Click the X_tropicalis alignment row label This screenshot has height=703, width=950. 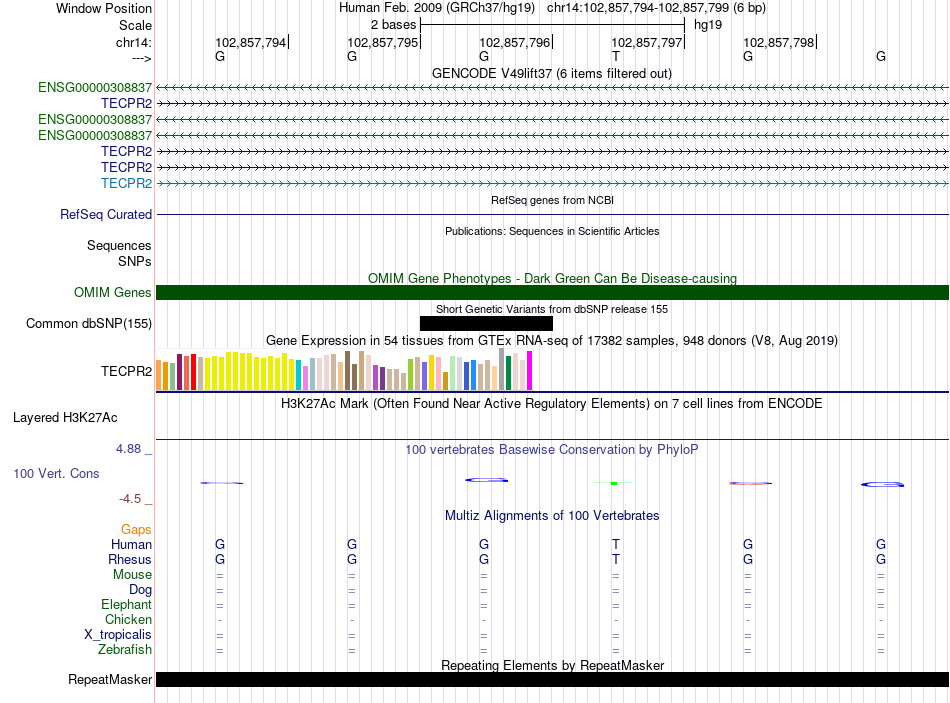coord(118,635)
